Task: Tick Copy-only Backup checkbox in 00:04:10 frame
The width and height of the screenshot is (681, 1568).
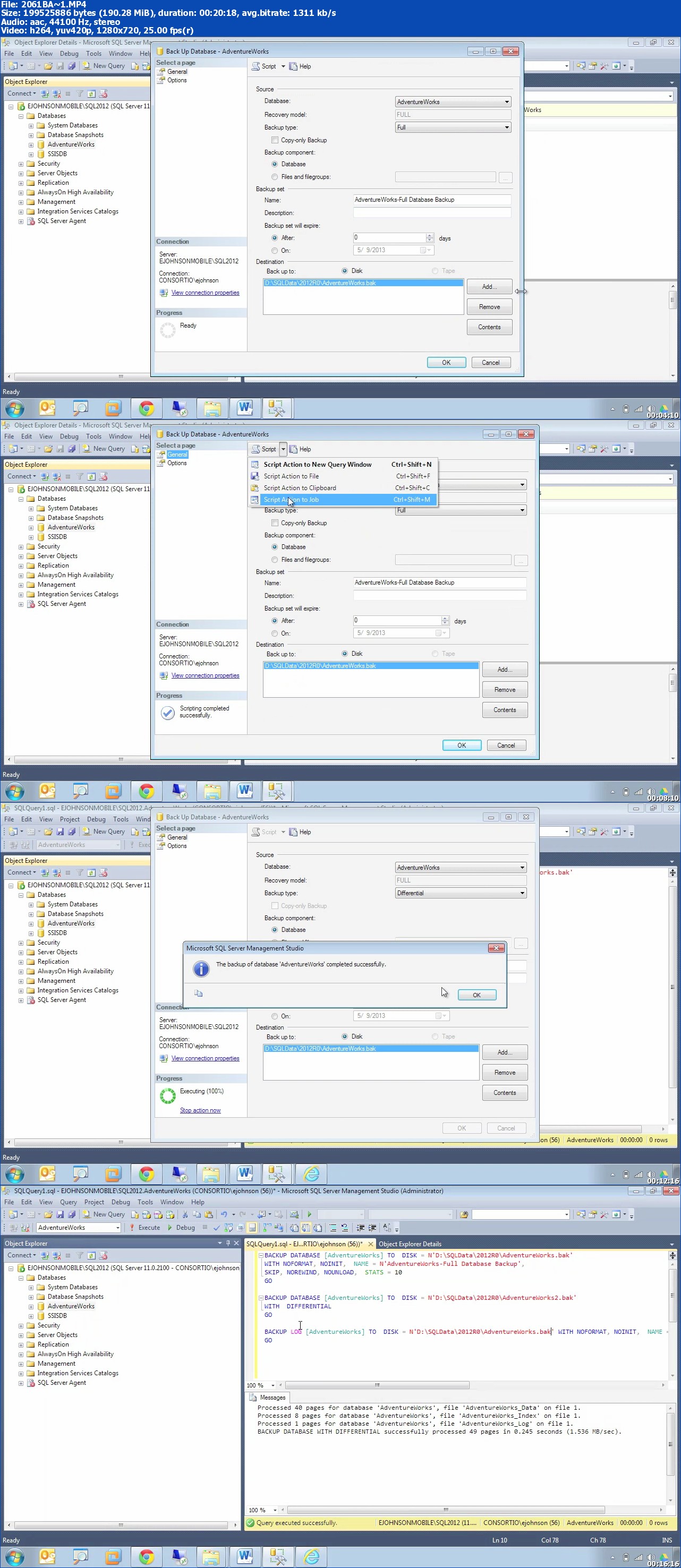Action: click(275, 140)
